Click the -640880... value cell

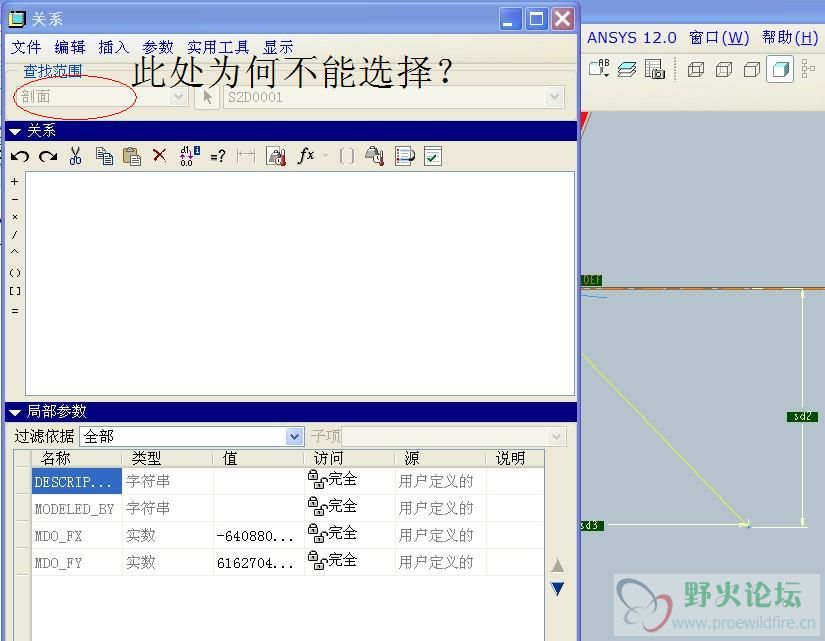pyautogui.click(x=258, y=536)
